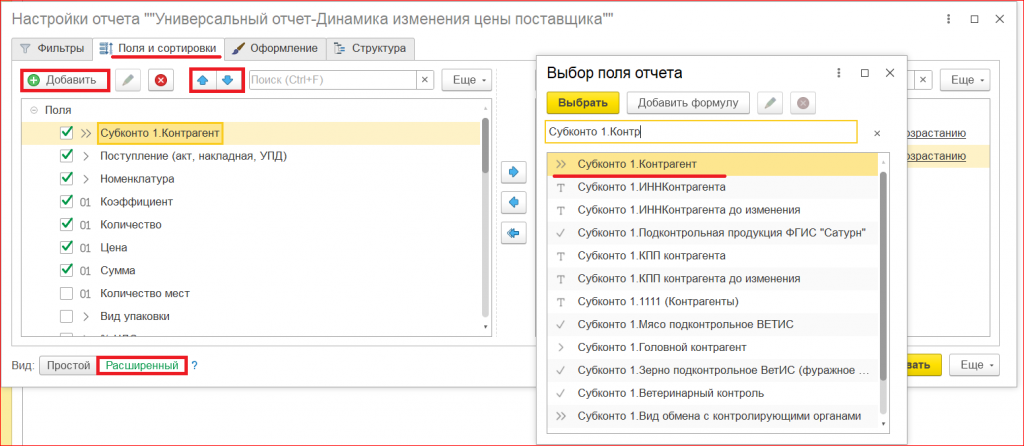Click the Поиск (Ctrl+F) search input

(332, 80)
